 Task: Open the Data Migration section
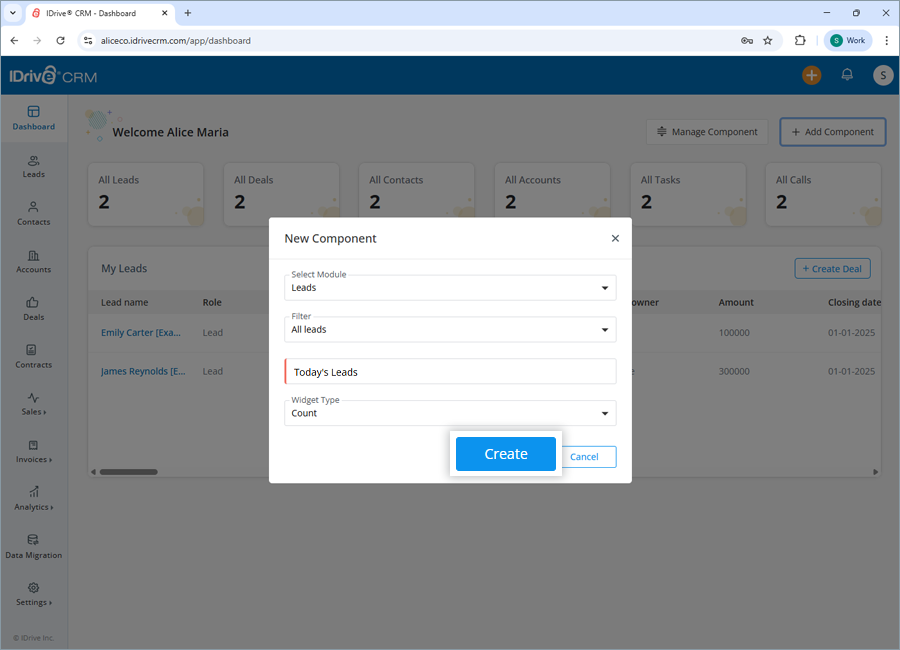(x=33, y=547)
